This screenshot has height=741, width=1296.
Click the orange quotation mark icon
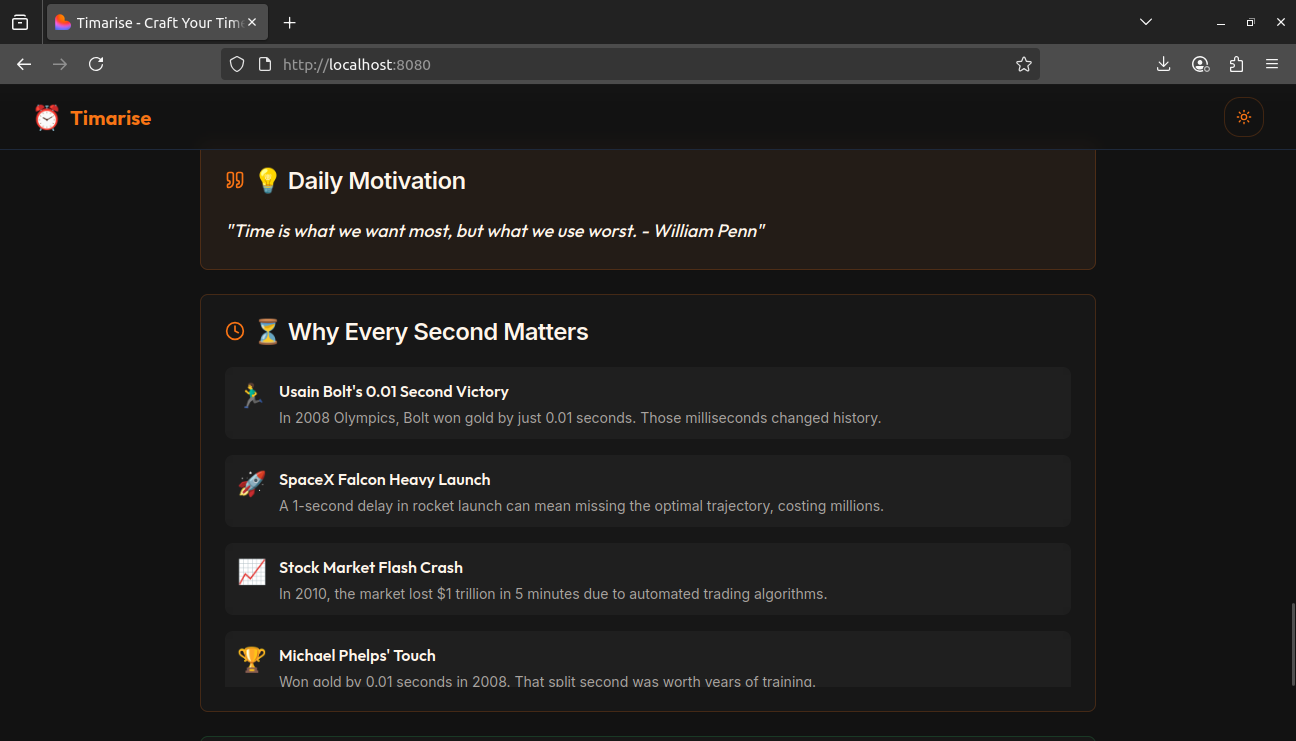235,180
